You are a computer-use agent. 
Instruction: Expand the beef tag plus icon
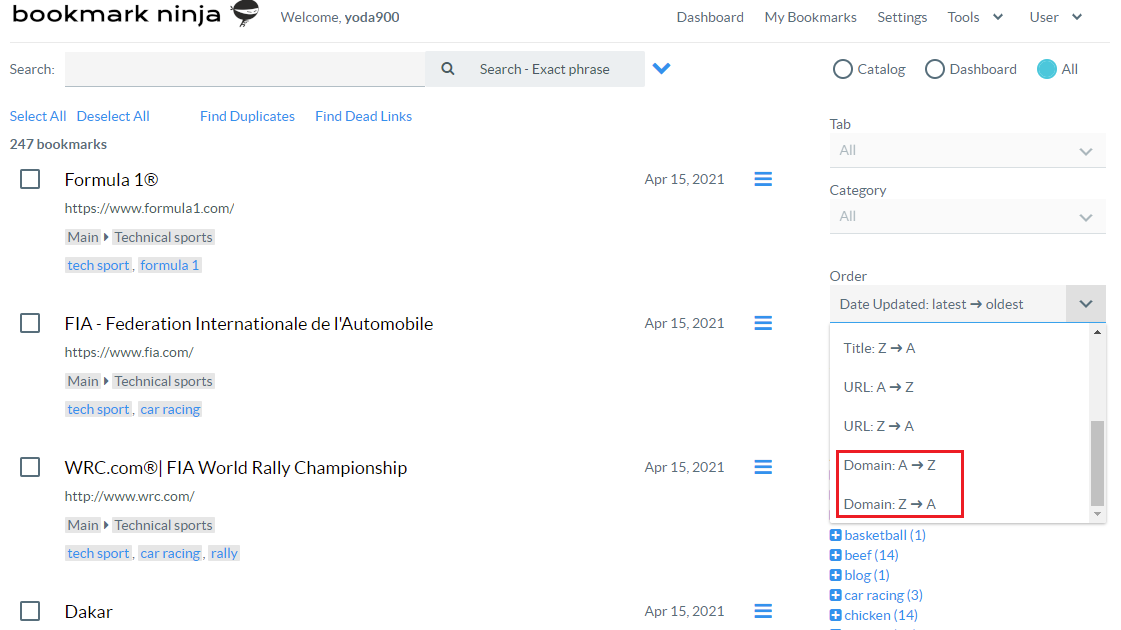click(836, 555)
